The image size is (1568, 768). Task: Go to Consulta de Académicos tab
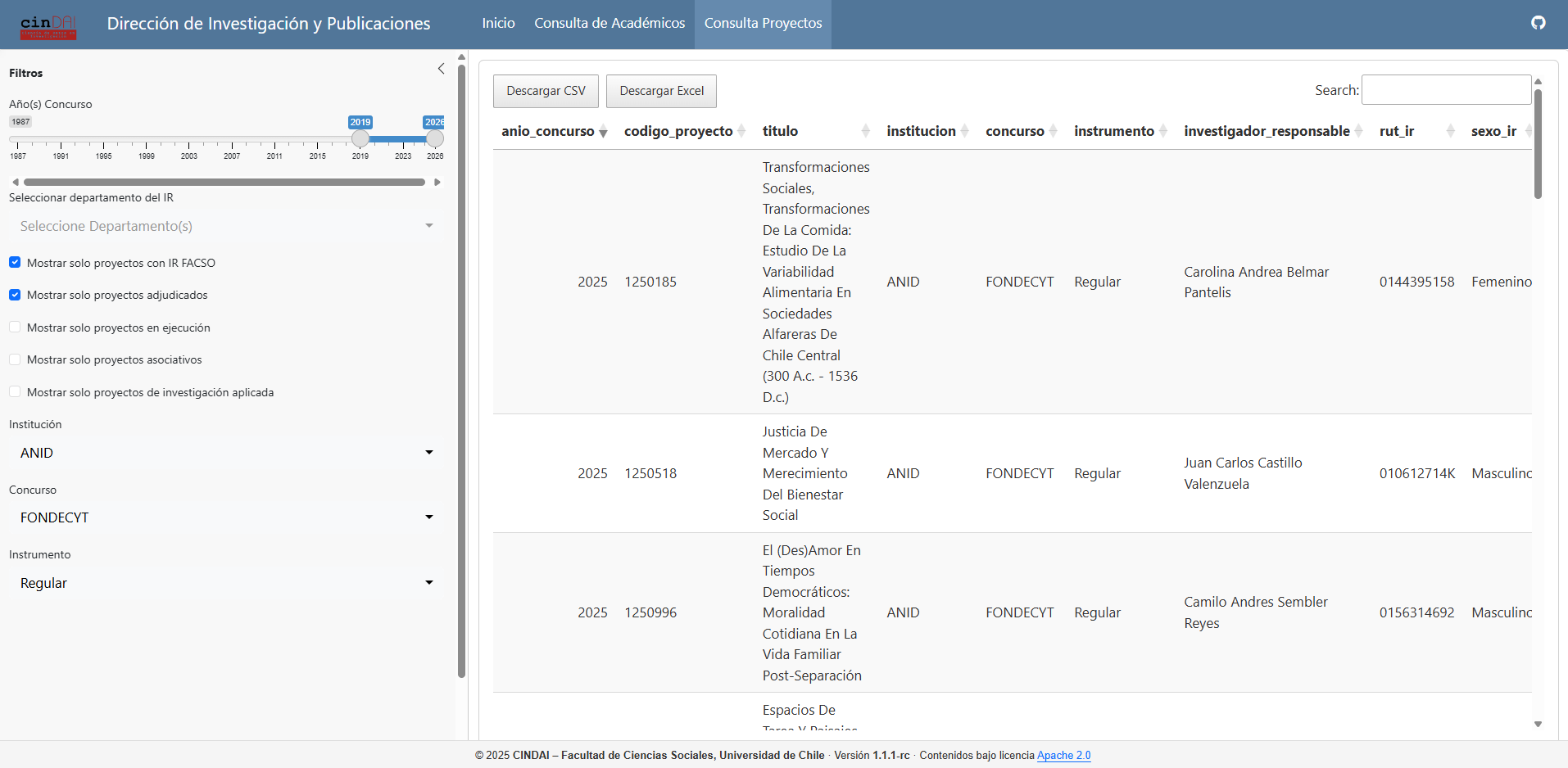[x=610, y=24]
